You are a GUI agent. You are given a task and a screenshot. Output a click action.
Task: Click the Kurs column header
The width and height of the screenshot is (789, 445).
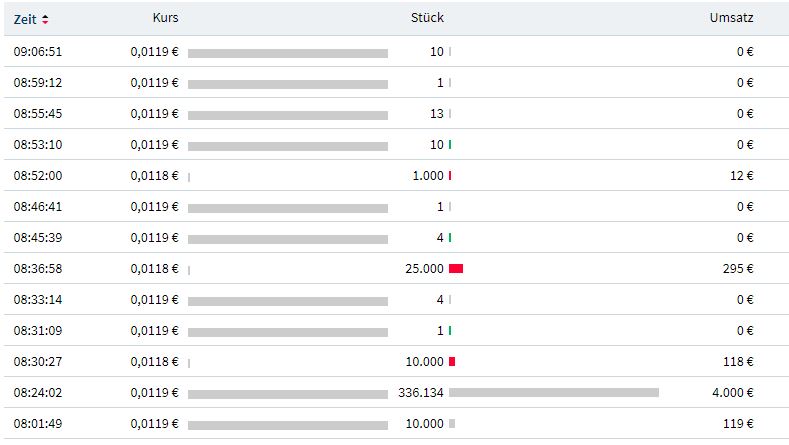pos(166,18)
